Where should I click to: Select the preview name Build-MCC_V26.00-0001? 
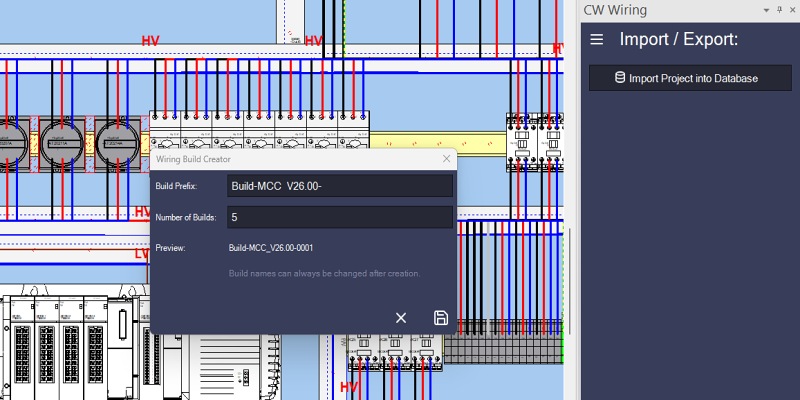tap(271, 247)
